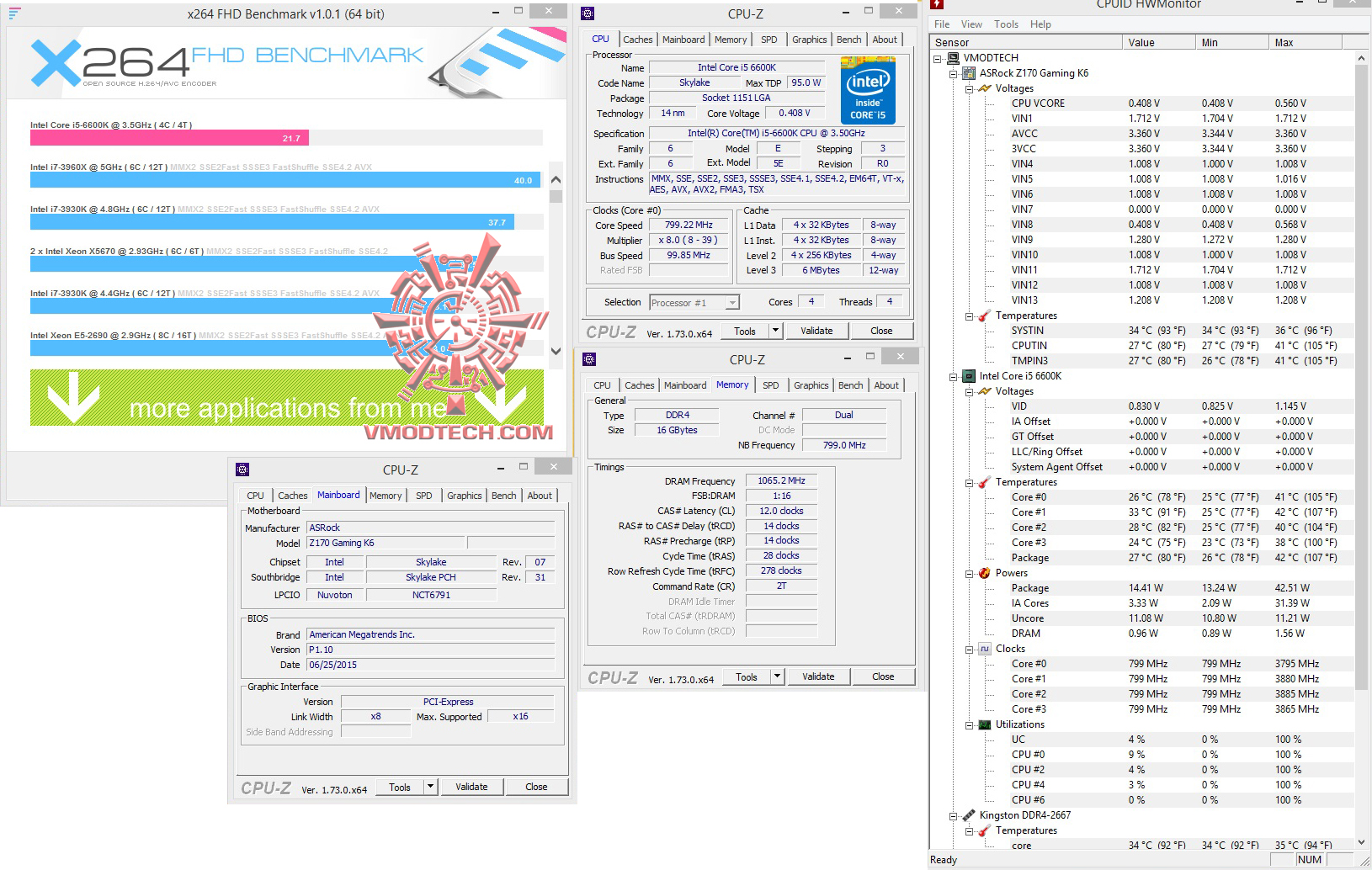Click the thermometer icon under Kingston DDR4-2667
Screen dimensions: 1372x870
985,830
